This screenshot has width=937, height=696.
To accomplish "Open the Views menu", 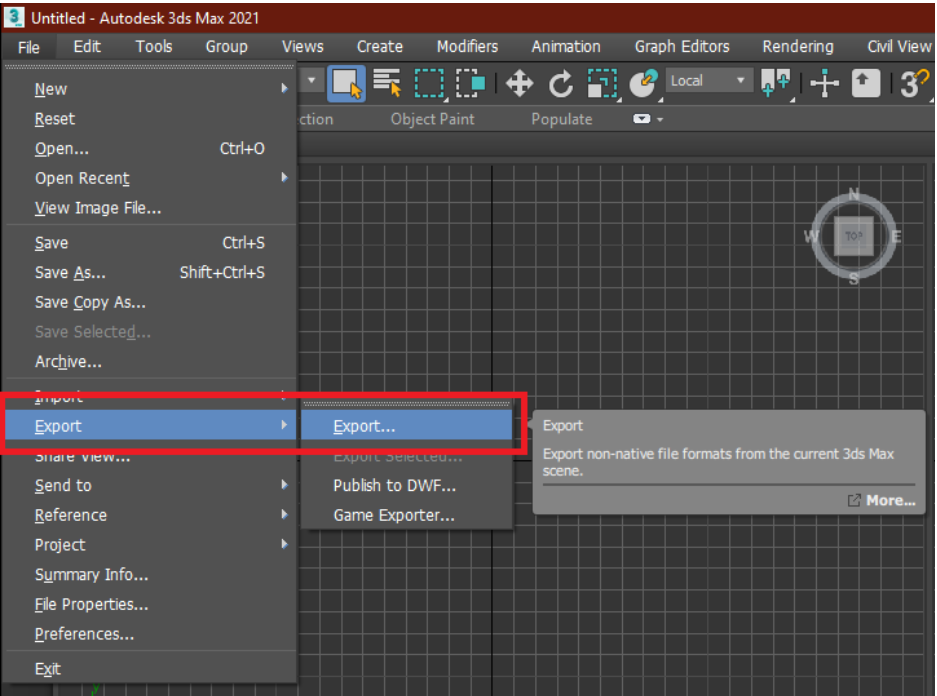I will click(302, 47).
